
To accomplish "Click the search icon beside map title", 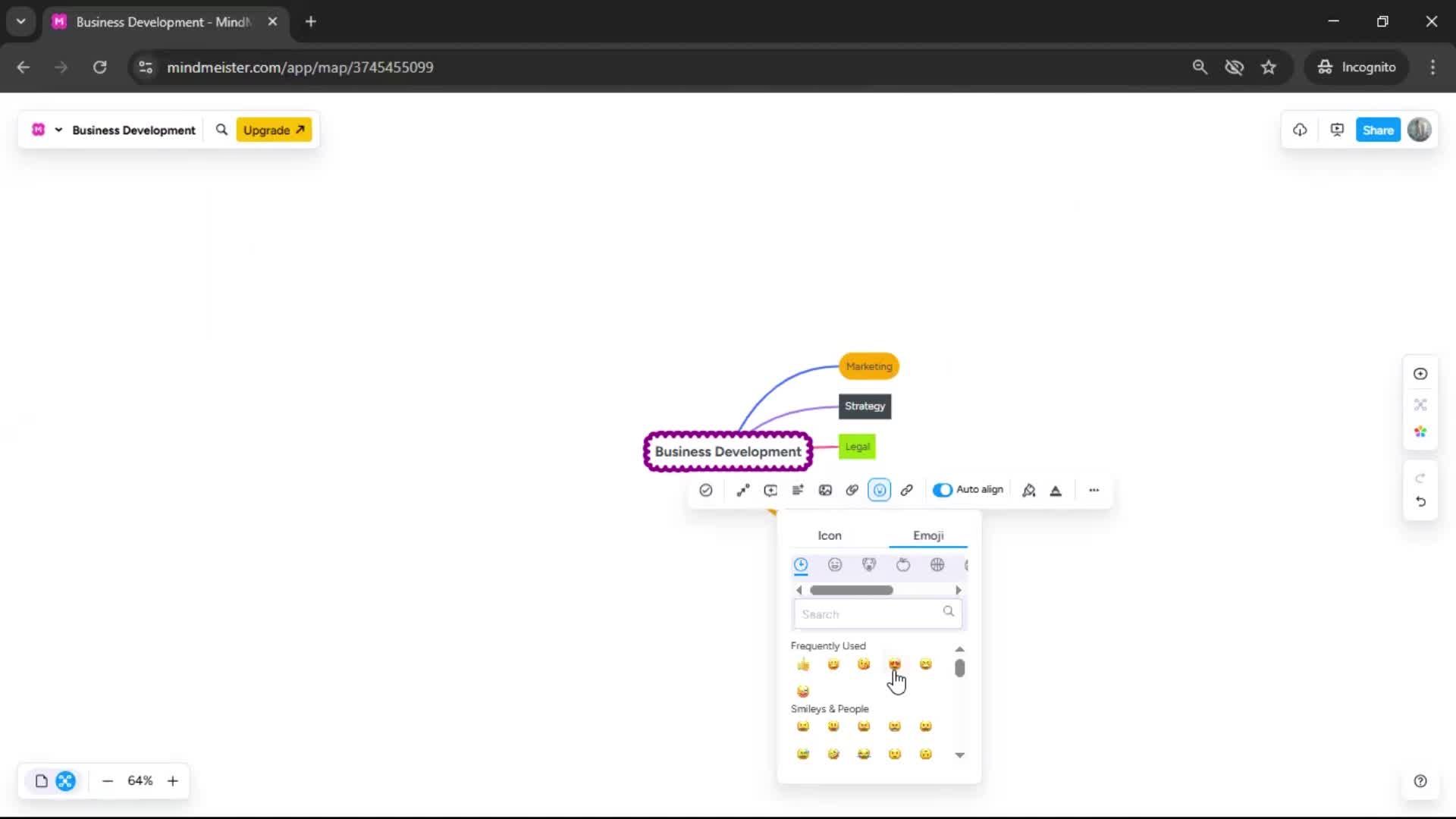I will (x=221, y=130).
